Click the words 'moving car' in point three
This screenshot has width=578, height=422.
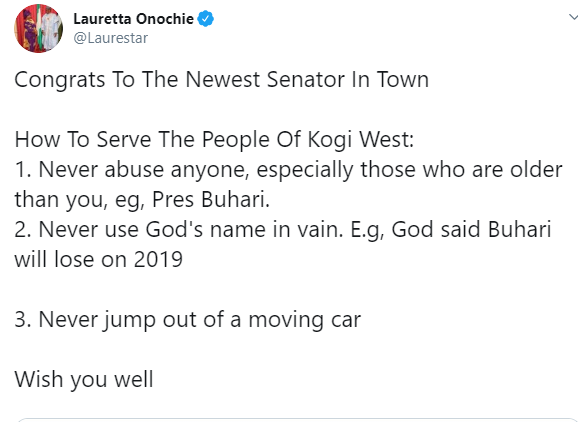[304, 320]
